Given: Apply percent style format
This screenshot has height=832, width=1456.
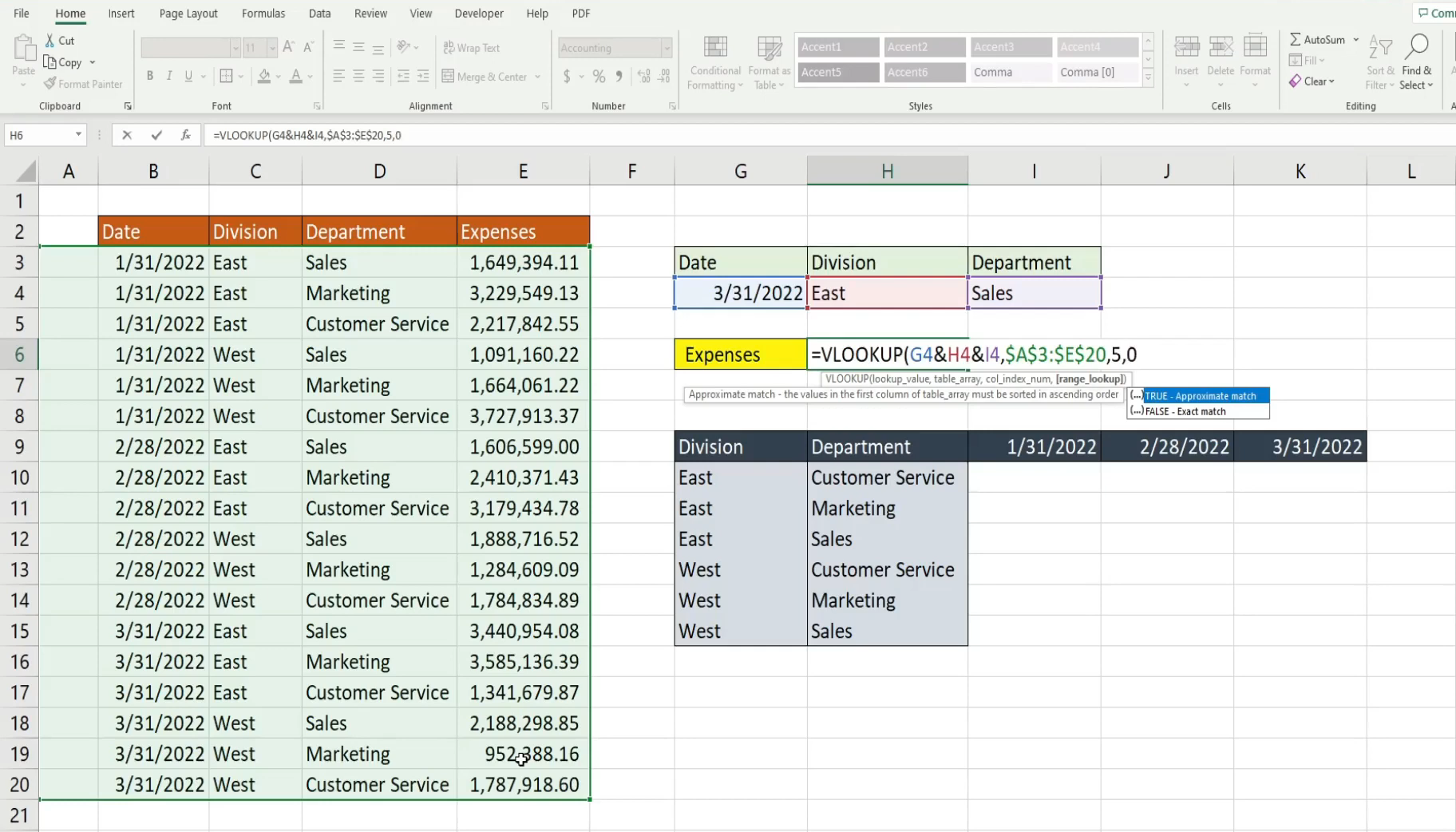Looking at the screenshot, I should click(x=599, y=77).
